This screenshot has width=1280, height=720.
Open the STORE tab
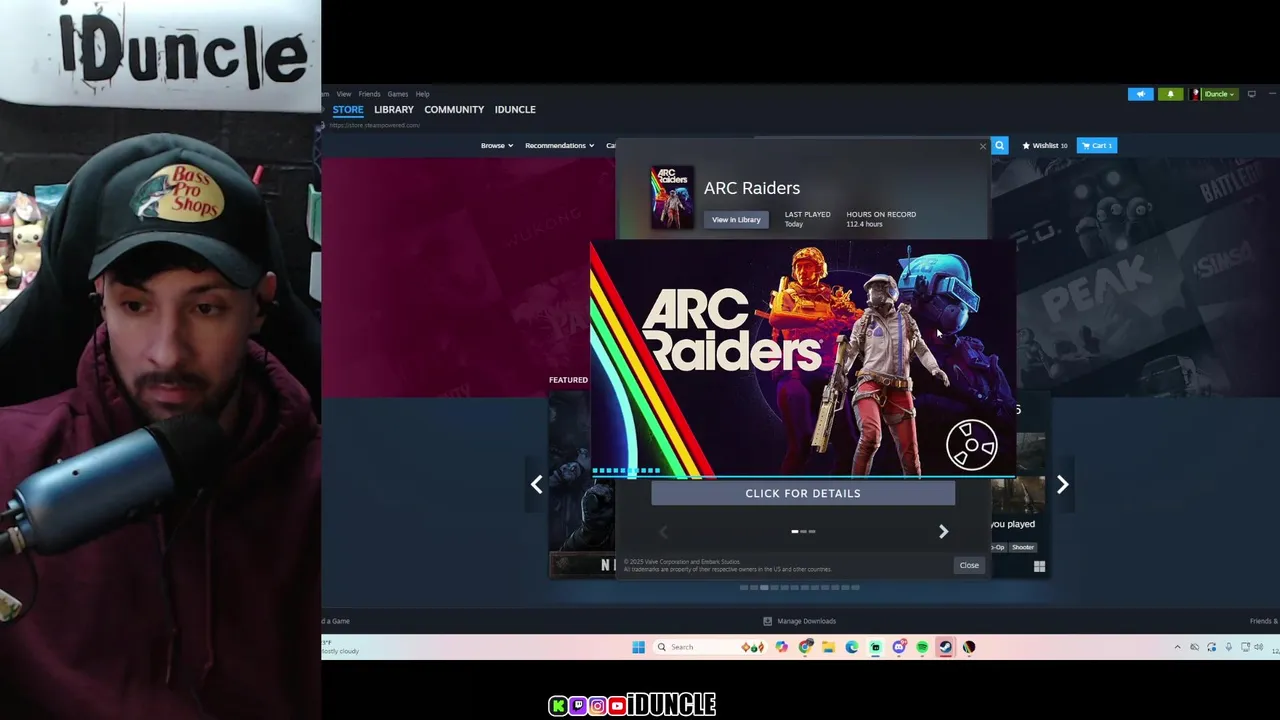[x=348, y=109]
